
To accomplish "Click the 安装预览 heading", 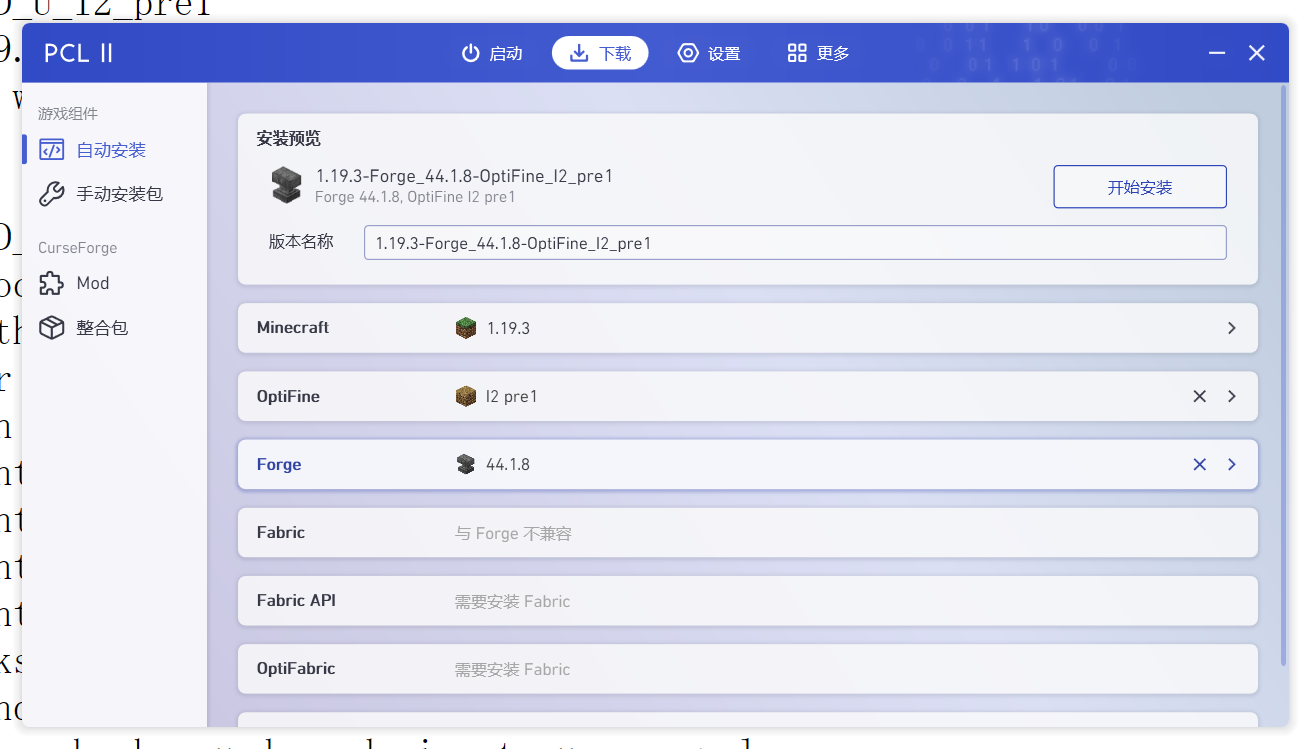I will [289, 139].
